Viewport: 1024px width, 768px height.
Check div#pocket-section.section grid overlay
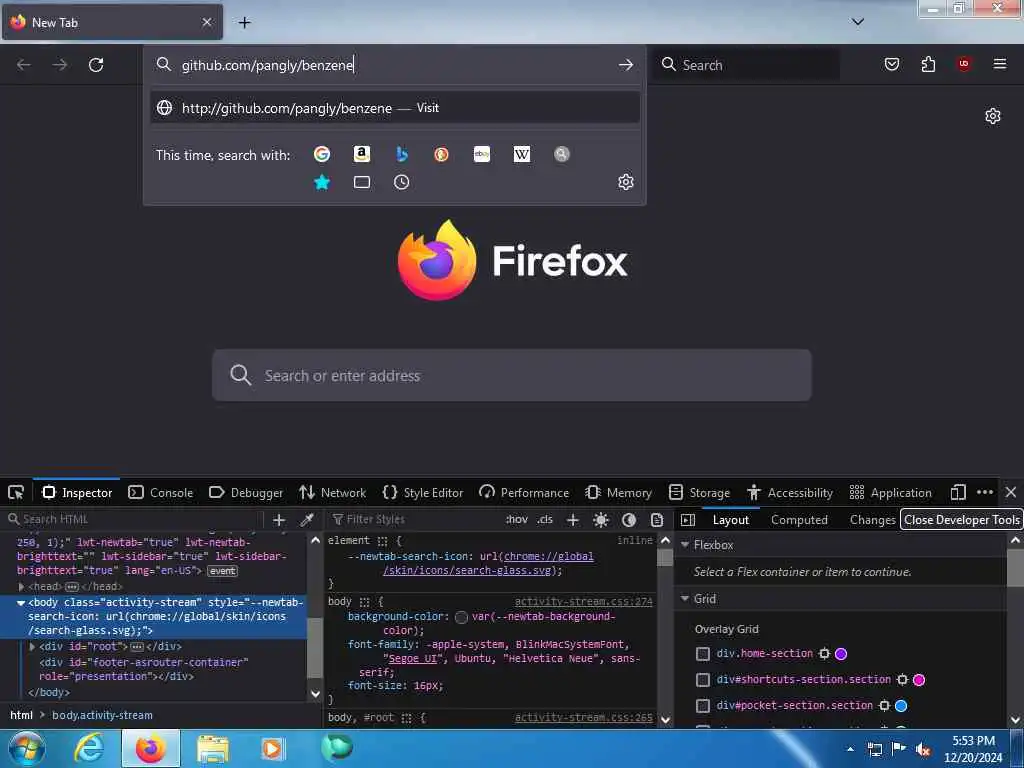point(703,706)
